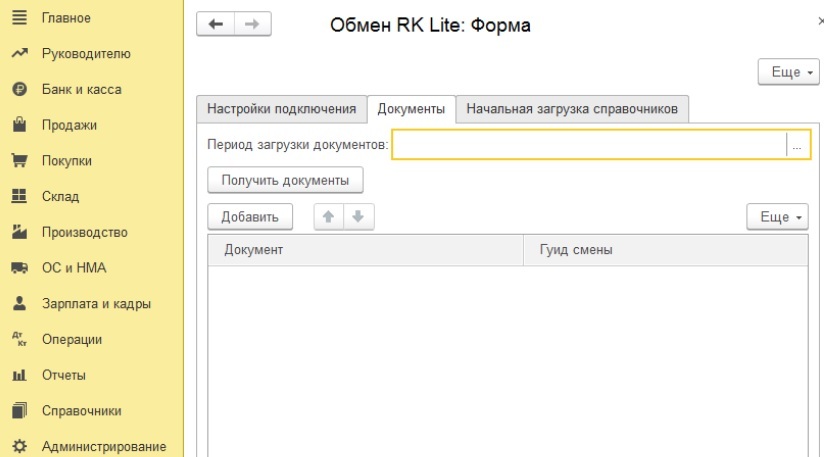Switch to the Документы tab
This screenshot has width=827, height=457.
tap(411, 109)
